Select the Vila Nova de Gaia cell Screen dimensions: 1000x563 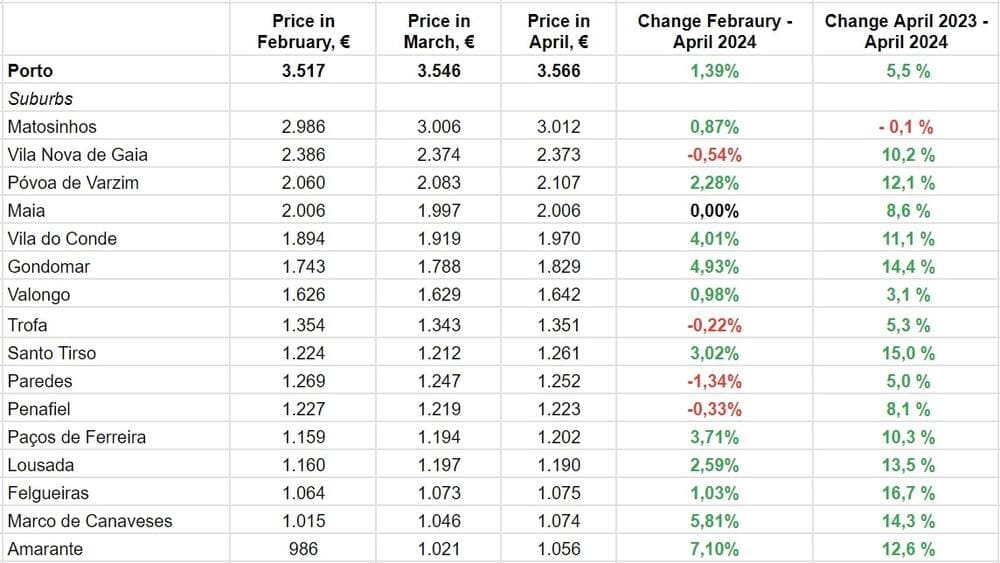pos(69,155)
